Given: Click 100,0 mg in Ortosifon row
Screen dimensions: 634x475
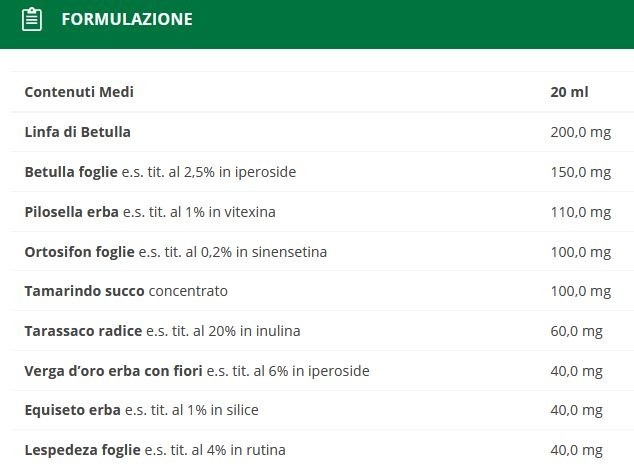Looking at the screenshot, I should pyautogui.click(x=581, y=252).
